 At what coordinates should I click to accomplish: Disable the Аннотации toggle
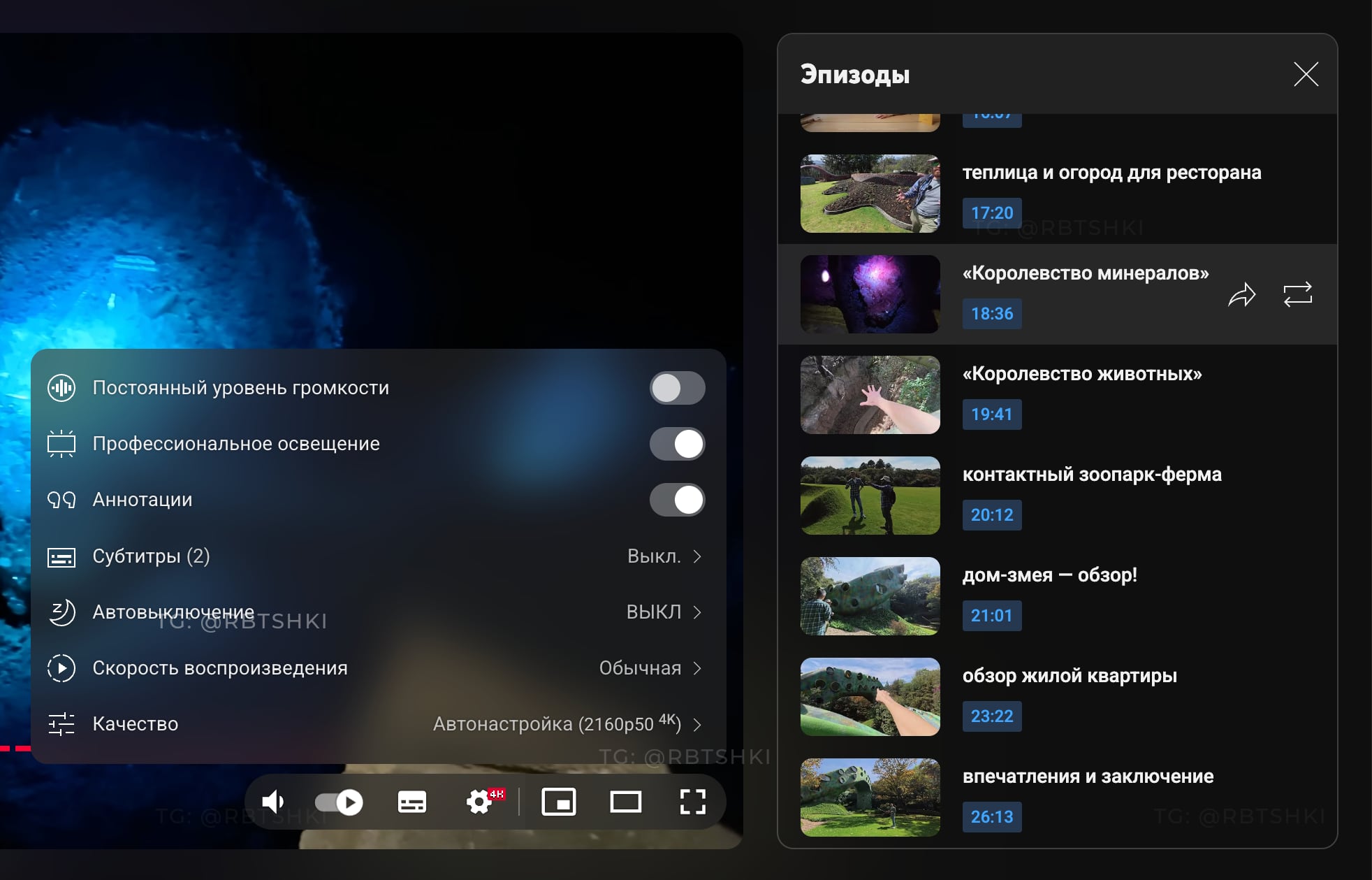[676, 500]
